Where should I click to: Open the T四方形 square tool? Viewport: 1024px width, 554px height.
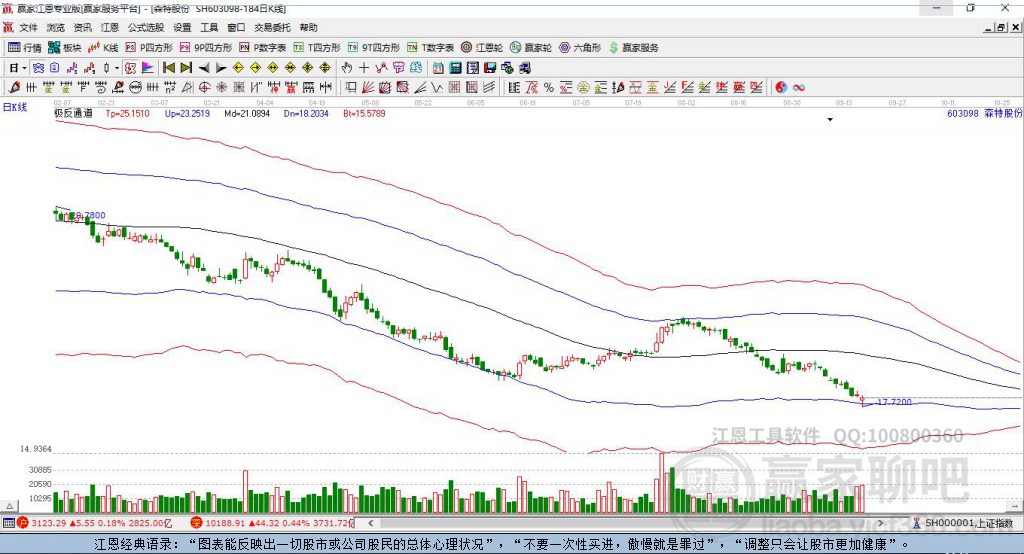point(317,48)
